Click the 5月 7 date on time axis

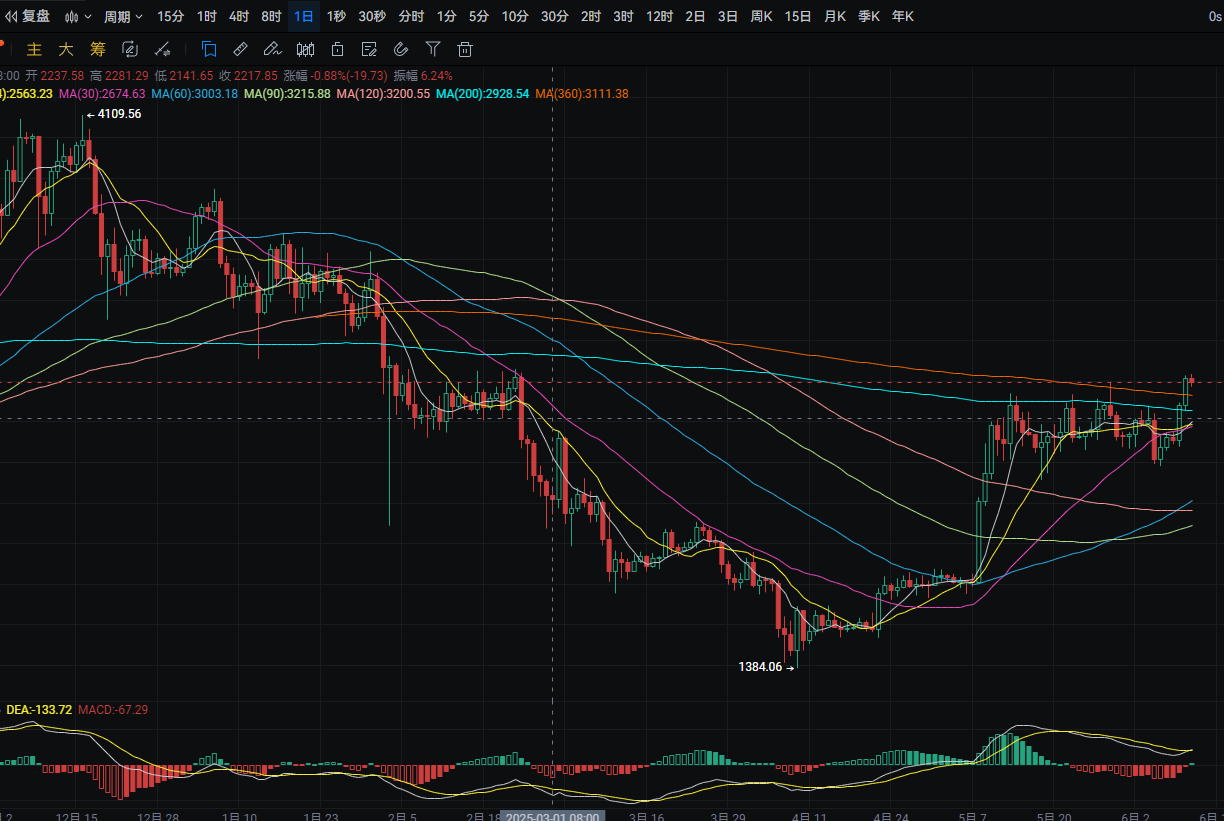pos(970,816)
